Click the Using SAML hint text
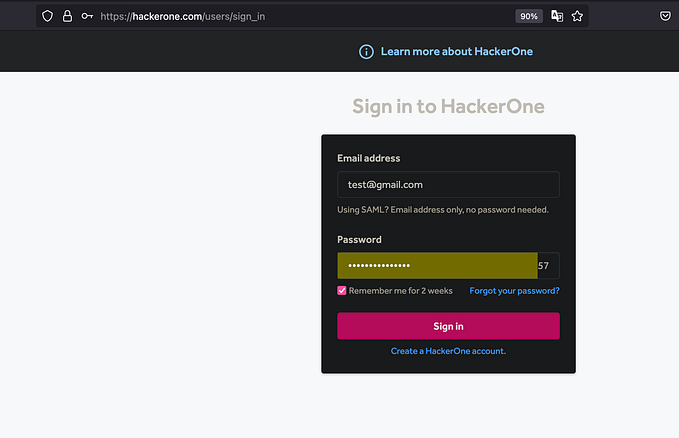Viewport: 679px width, 438px height. (x=443, y=210)
